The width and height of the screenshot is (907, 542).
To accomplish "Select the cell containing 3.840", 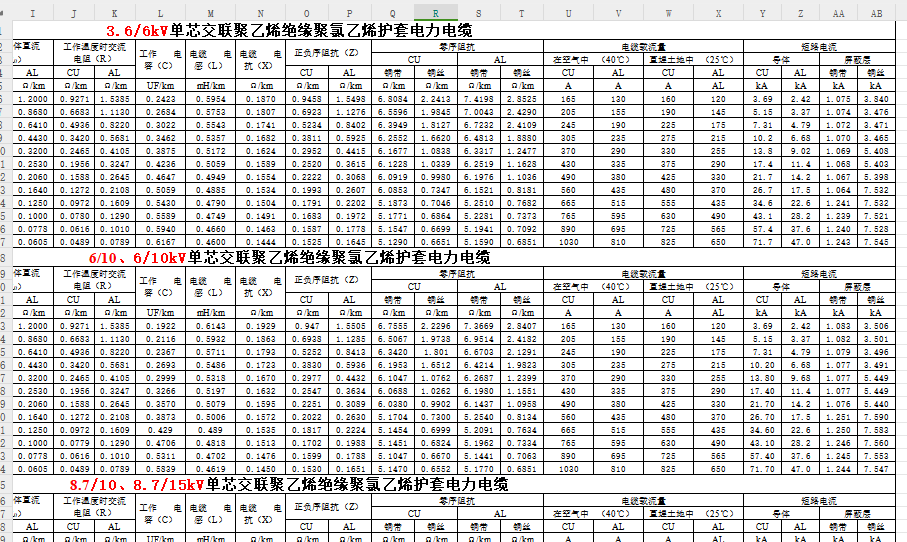I will click(x=876, y=99).
